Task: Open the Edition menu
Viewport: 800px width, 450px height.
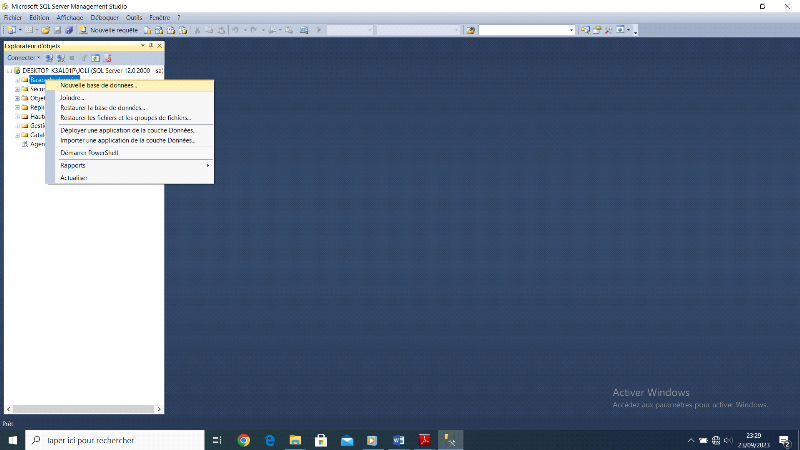Action: tap(39, 17)
